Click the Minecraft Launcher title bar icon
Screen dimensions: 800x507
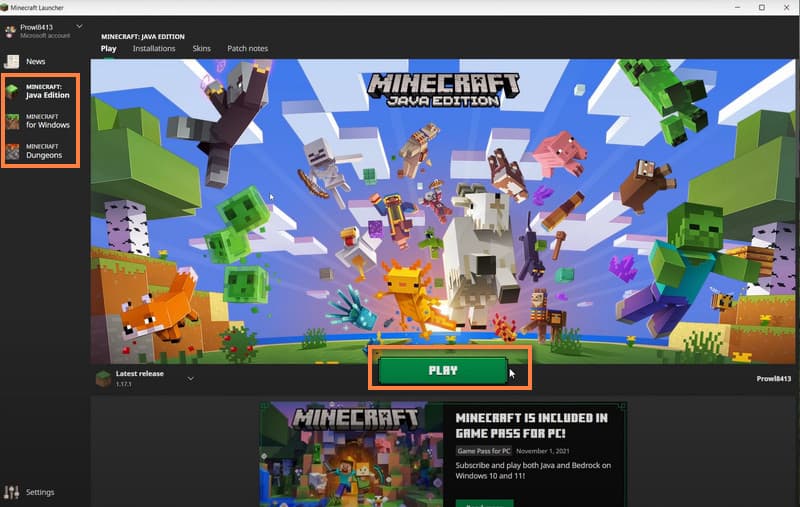[x=6, y=7]
